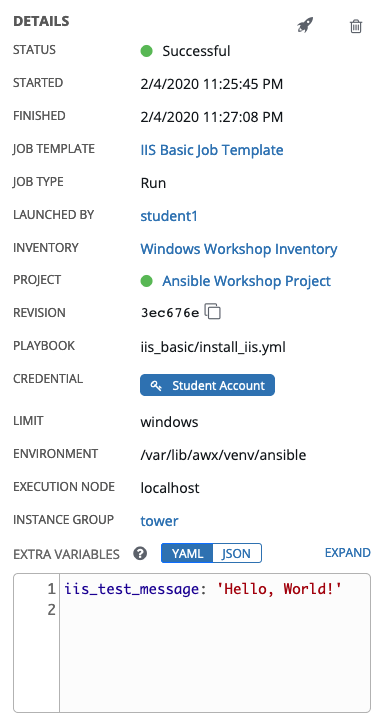Image resolution: width=384 pixels, height=727 pixels.
Task: Open student1 user link
Action: (169, 216)
